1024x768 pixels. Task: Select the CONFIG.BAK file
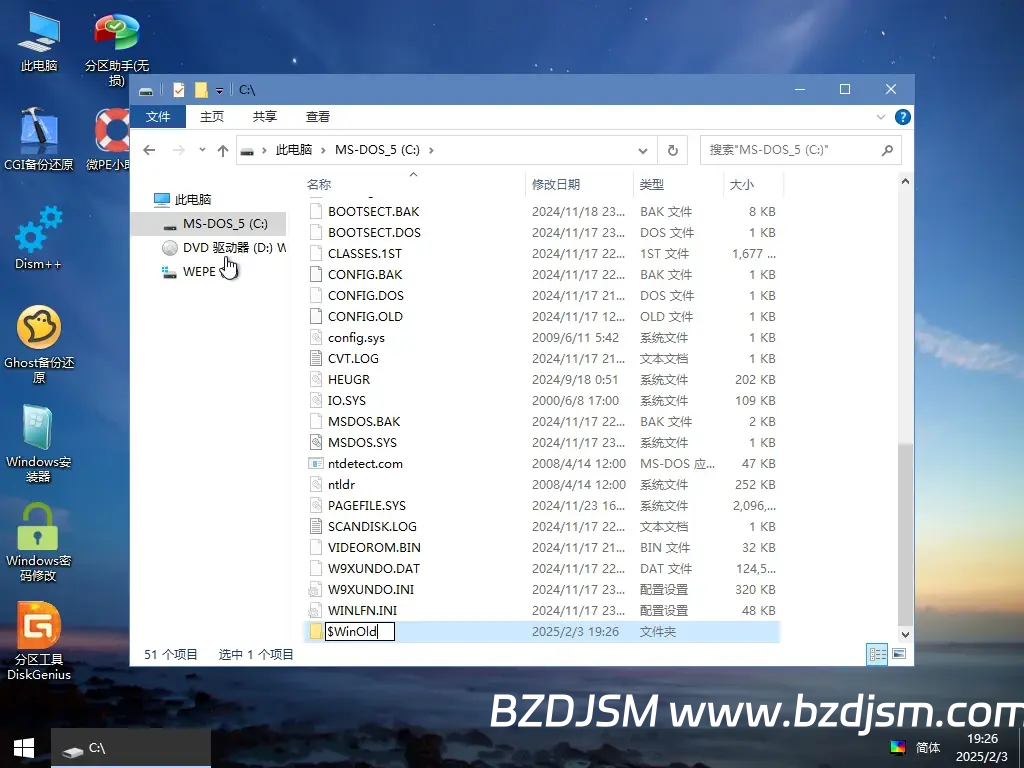(x=365, y=274)
